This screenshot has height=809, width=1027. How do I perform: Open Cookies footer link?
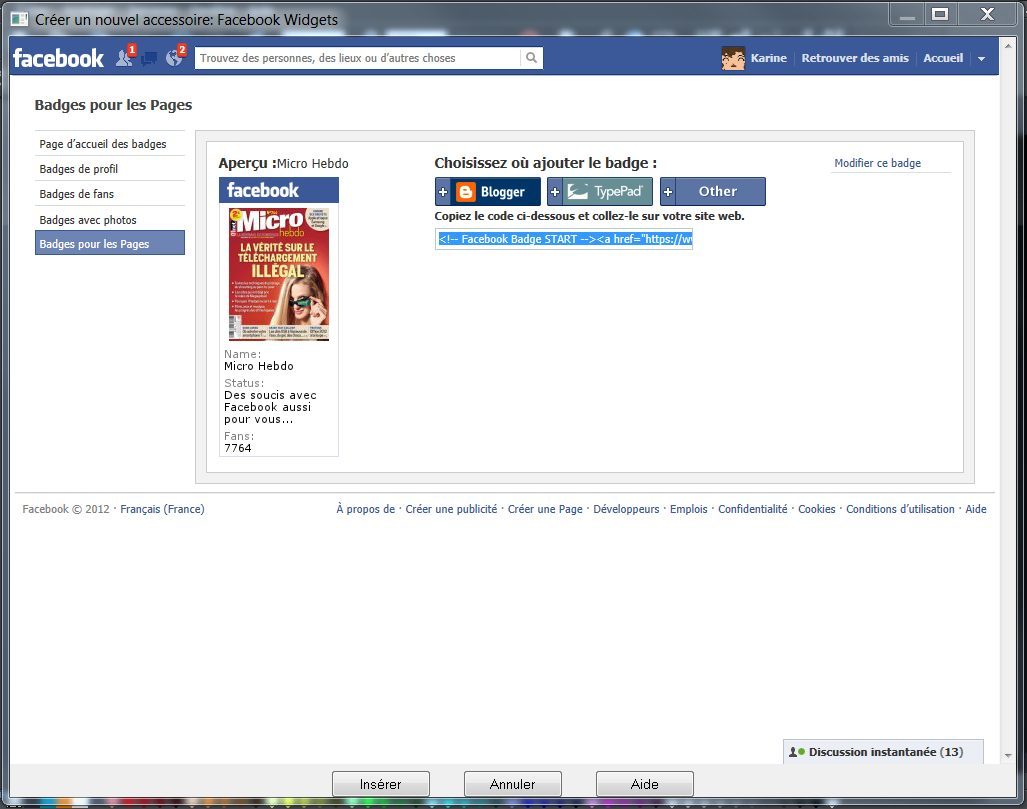(x=816, y=509)
